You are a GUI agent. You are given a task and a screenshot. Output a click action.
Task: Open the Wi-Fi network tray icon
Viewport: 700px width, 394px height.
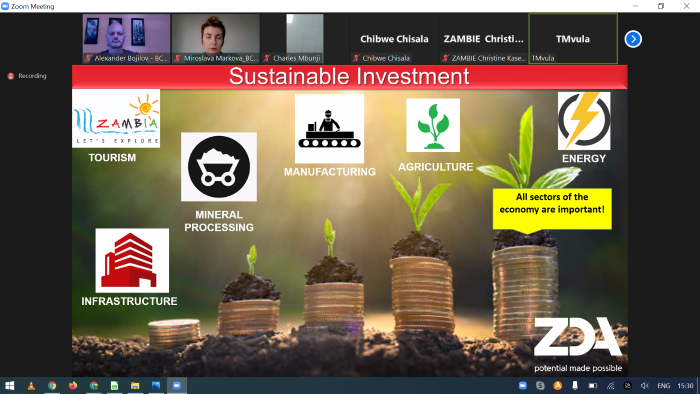[610, 386]
